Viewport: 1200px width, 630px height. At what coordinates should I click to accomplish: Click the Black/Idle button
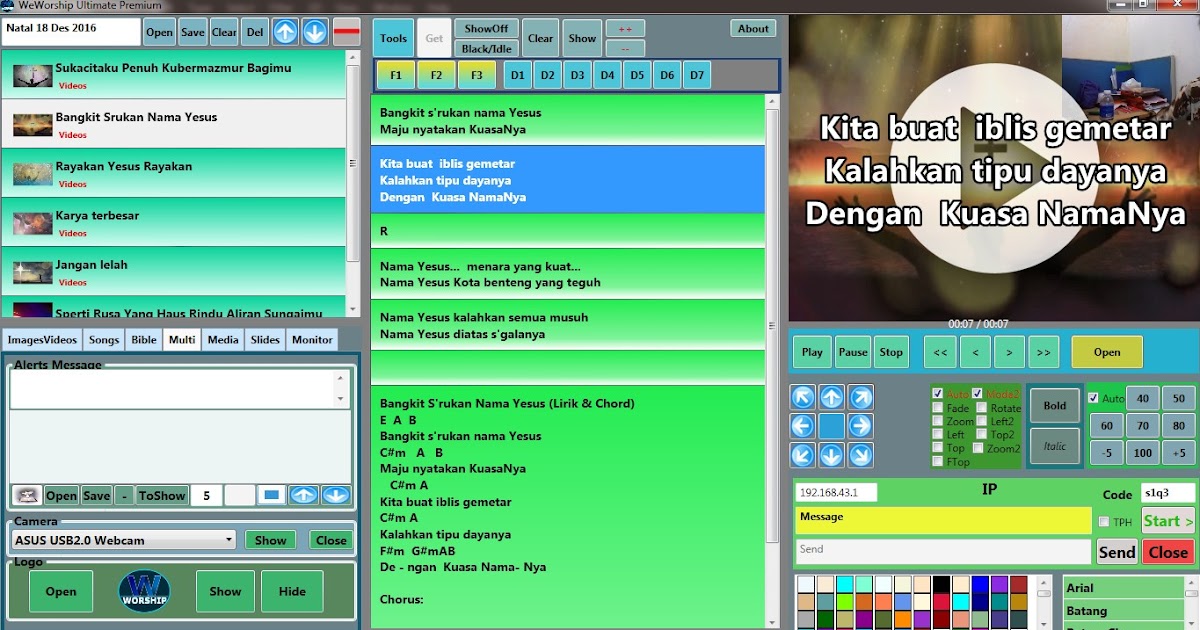click(486, 48)
